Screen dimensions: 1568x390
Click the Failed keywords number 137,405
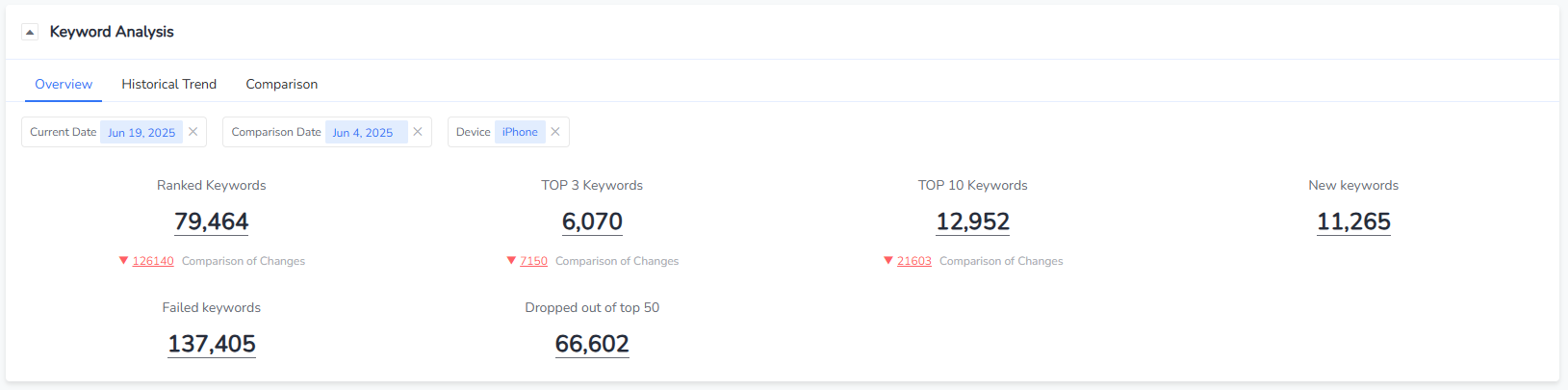[212, 344]
